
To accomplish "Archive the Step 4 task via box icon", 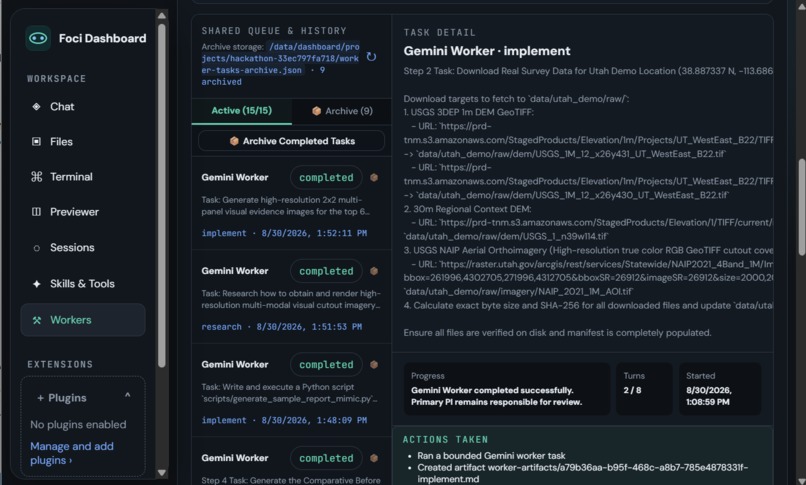I will [374, 458].
